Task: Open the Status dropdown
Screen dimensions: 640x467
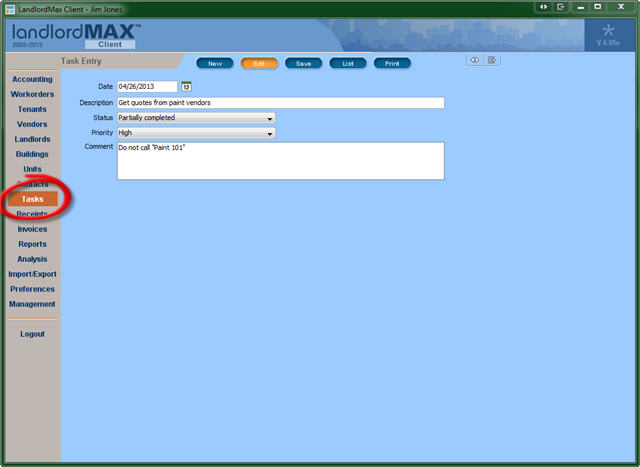Action: click(196, 118)
